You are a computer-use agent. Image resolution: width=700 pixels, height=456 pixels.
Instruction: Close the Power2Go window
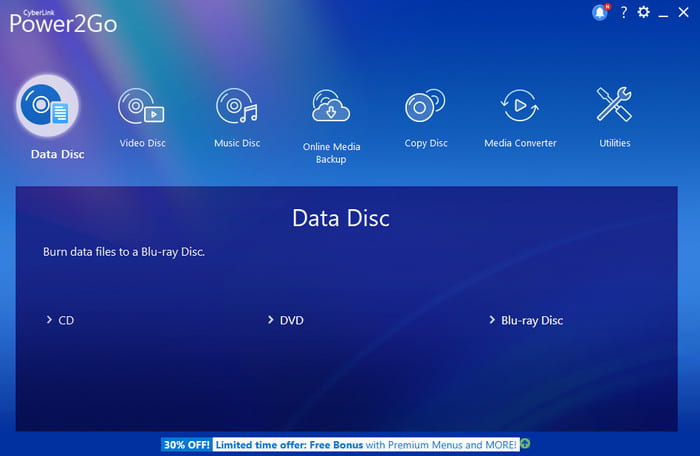pos(683,12)
